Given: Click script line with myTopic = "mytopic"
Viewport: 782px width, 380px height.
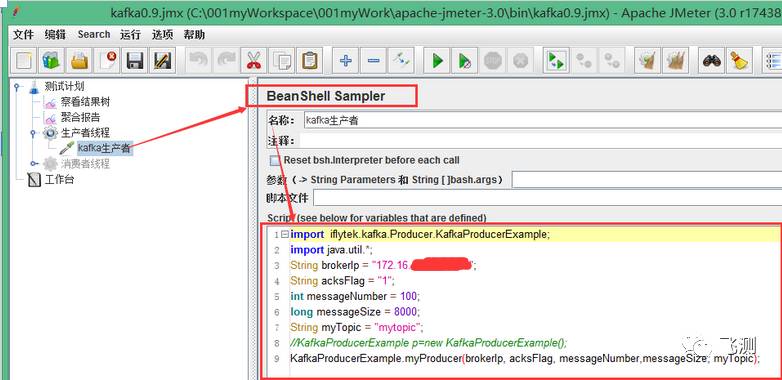Looking at the screenshot, I should pyautogui.click(x=357, y=327).
